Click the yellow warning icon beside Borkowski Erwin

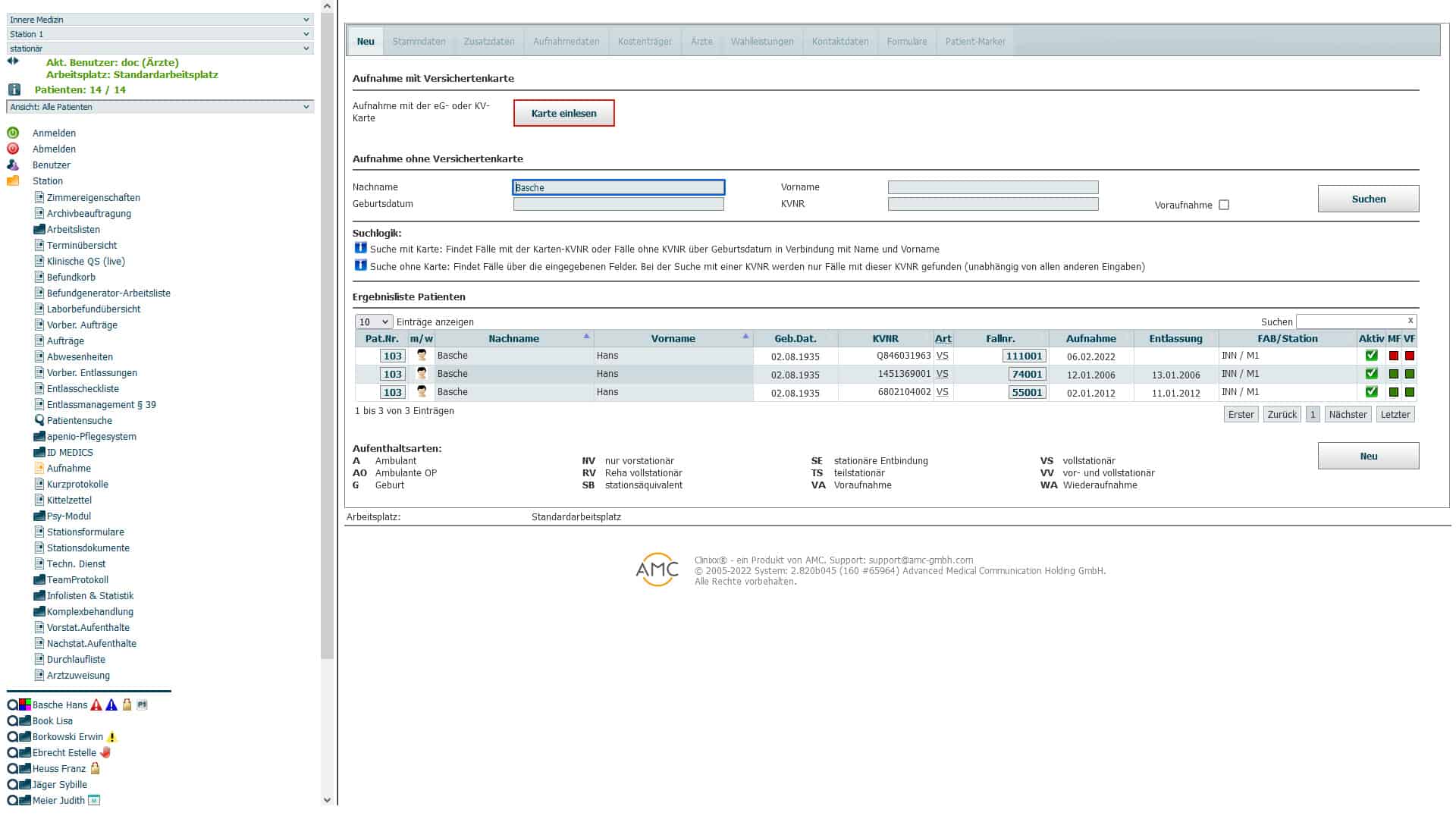tap(112, 737)
